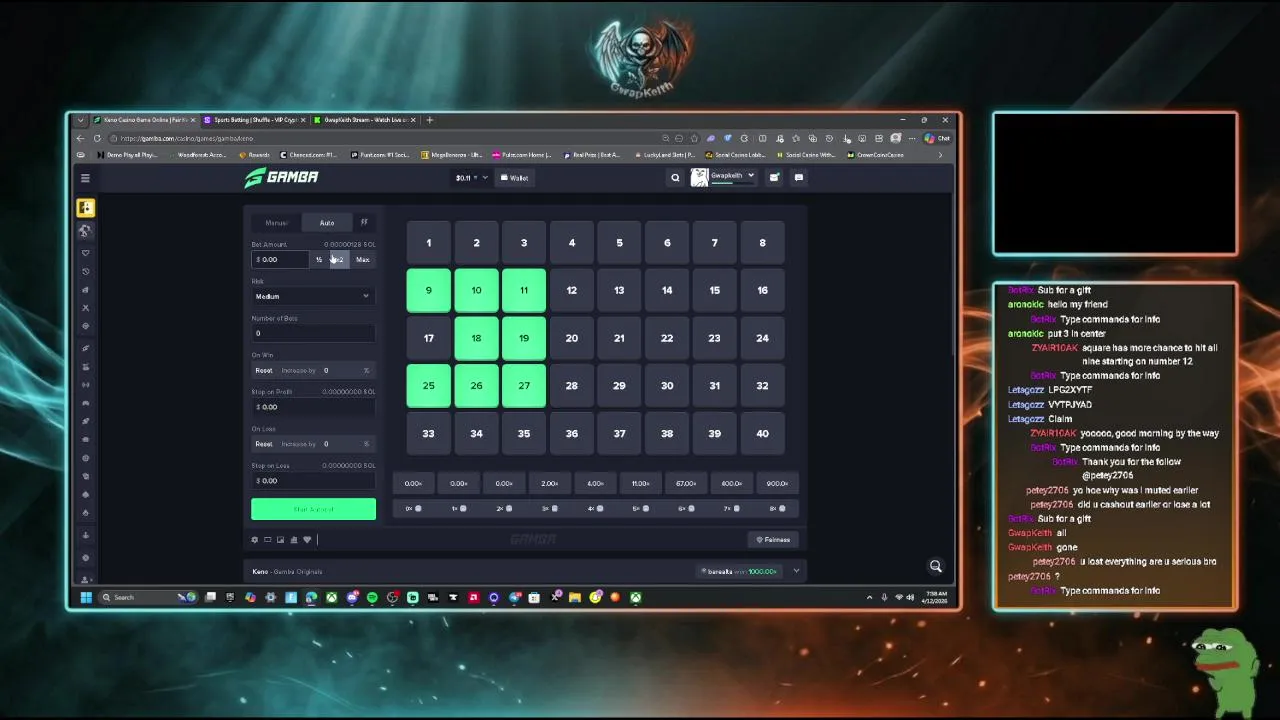Deselect Keno number 19 tile
This screenshot has width=1280, height=720.
[524, 338]
